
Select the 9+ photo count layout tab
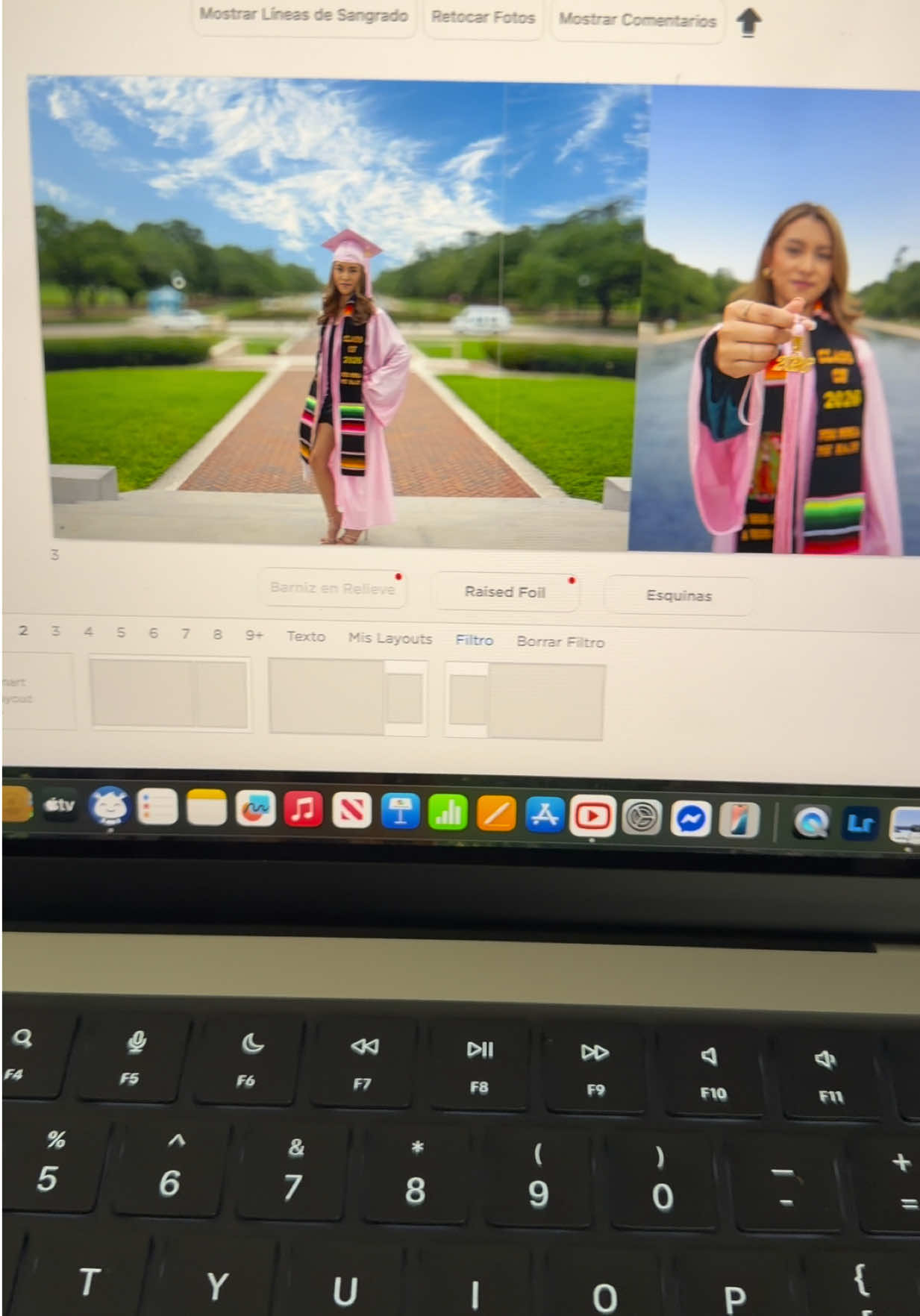pyautogui.click(x=254, y=636)
